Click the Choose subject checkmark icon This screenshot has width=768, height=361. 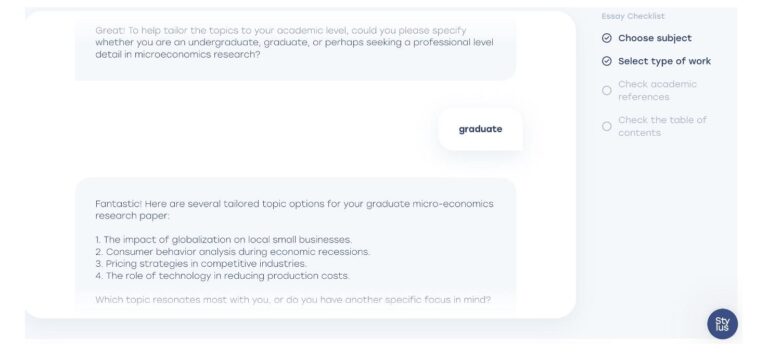pyautogui.click(x=607, y=38)
